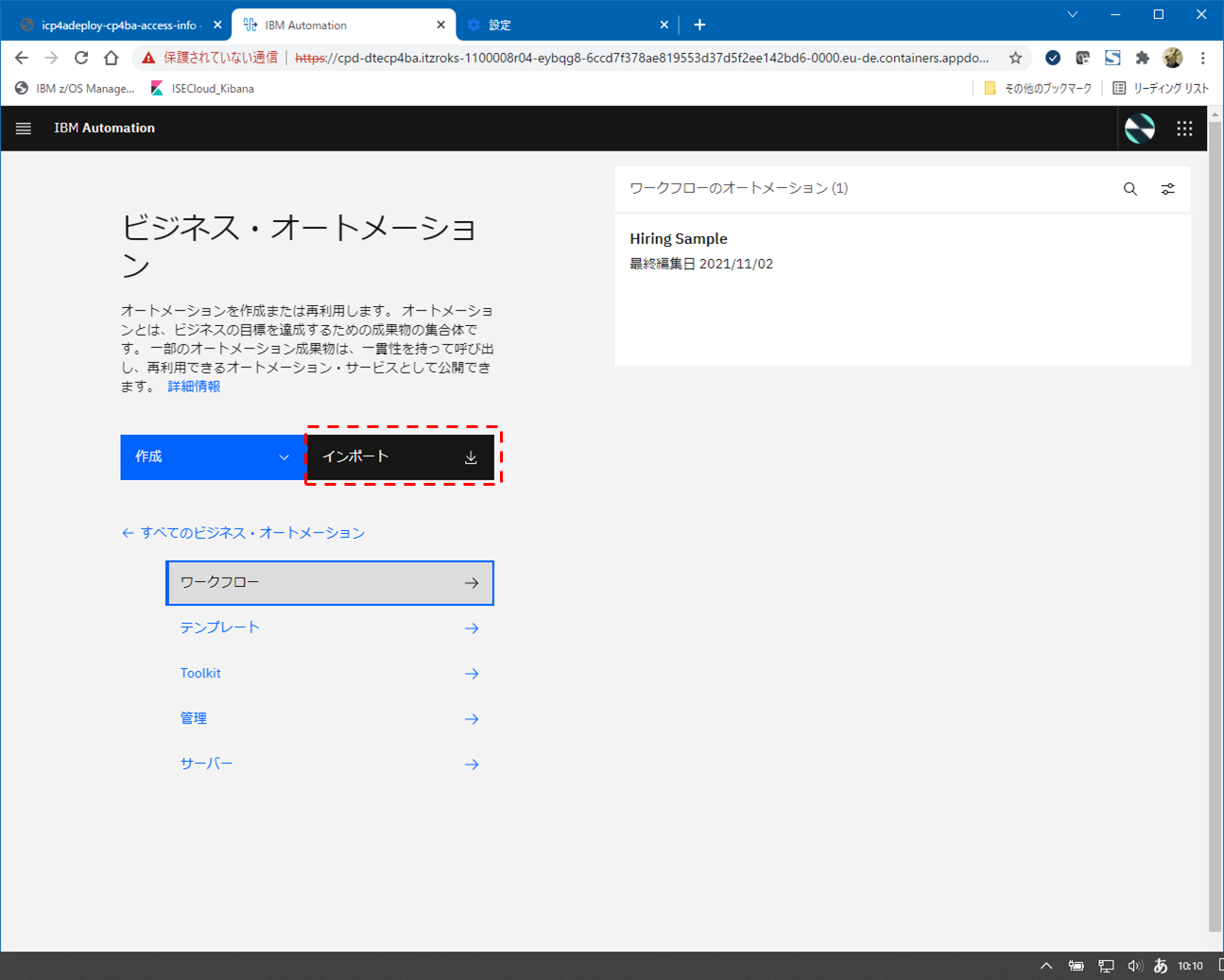The width and height of the screenshot is (1224, 980).
Task: Open ISECloud_Kibana bookmark
Action: point(202,89)
